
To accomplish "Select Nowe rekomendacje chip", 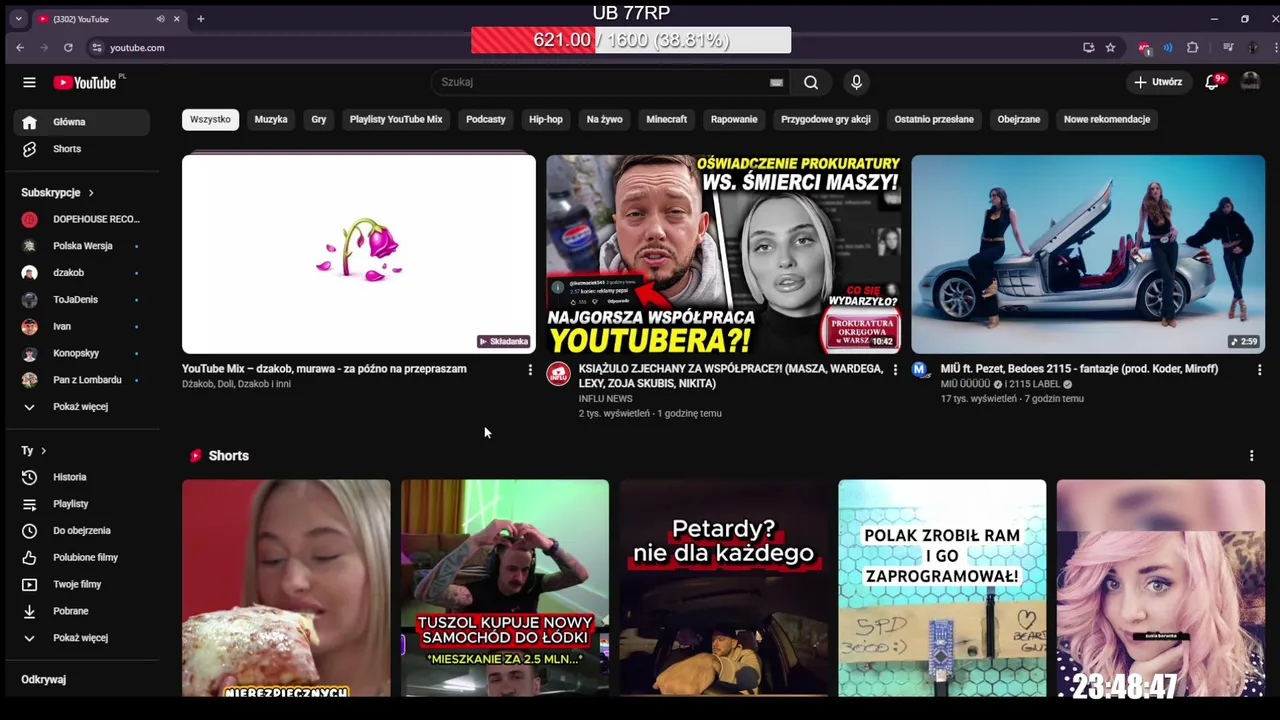I will tap(1107, 119).
